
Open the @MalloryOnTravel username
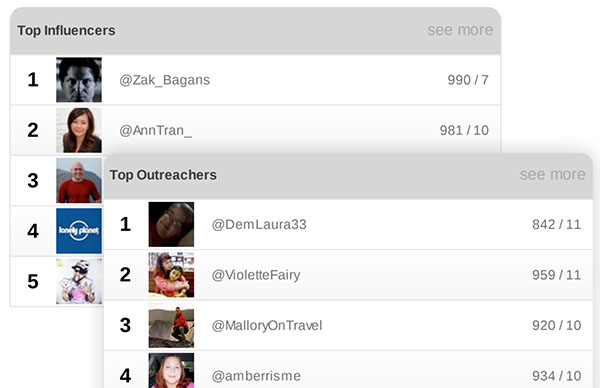pos(267,326)
